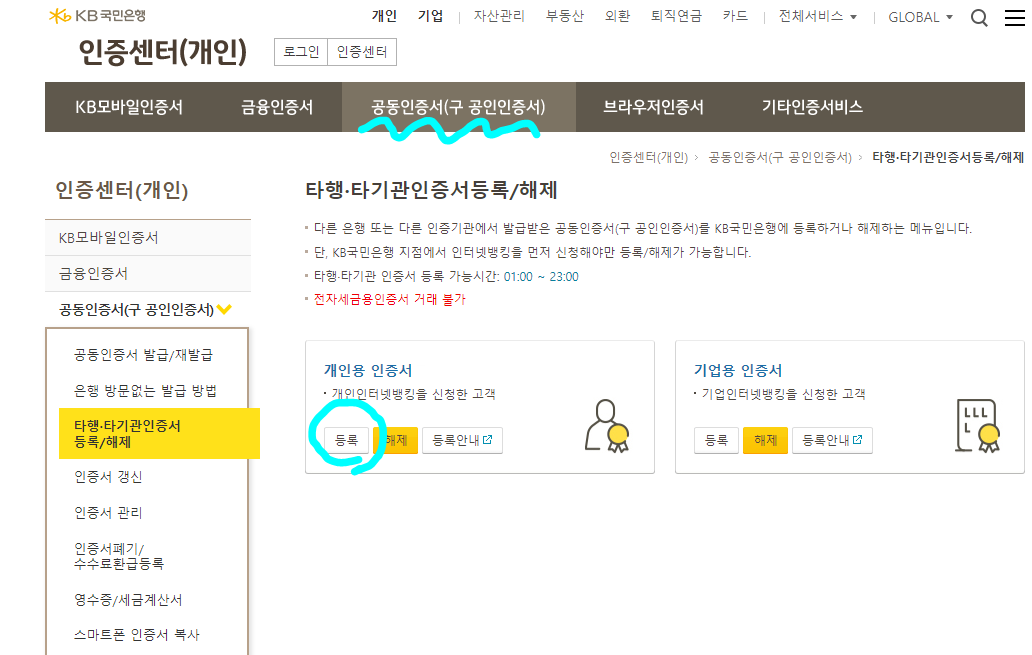
Task: Click the personal certificate person badge icon
Action: click(607, 426)
